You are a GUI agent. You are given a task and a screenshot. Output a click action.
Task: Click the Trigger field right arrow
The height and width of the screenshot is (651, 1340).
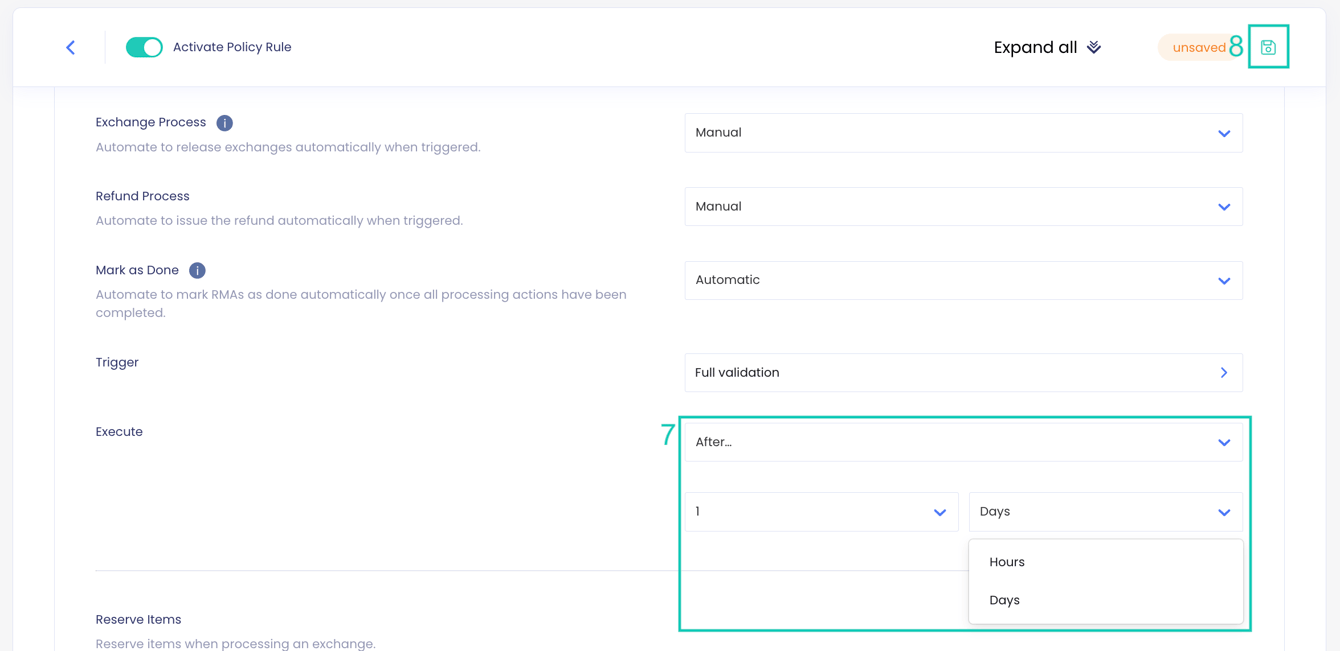tap(1224, 372)
